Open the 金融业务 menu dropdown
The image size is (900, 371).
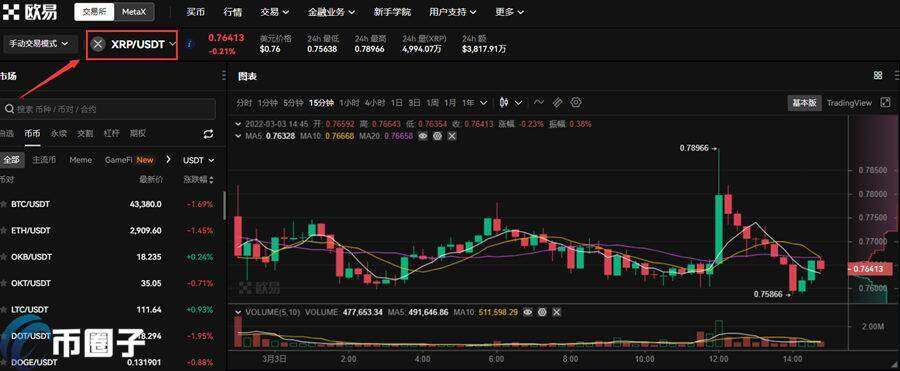click(331, 11)
